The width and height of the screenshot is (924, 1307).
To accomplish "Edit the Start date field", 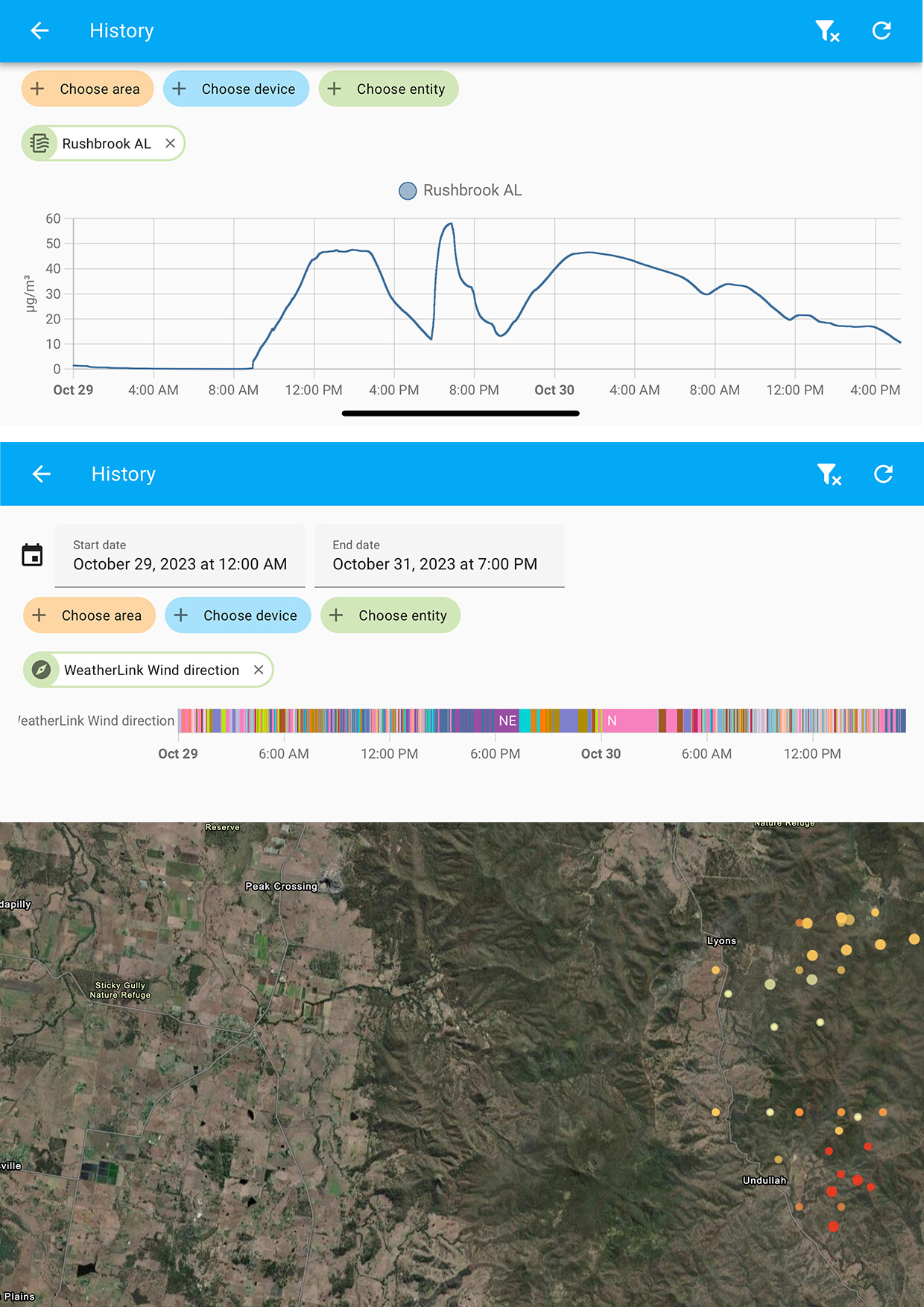I will tap(180, 556).
